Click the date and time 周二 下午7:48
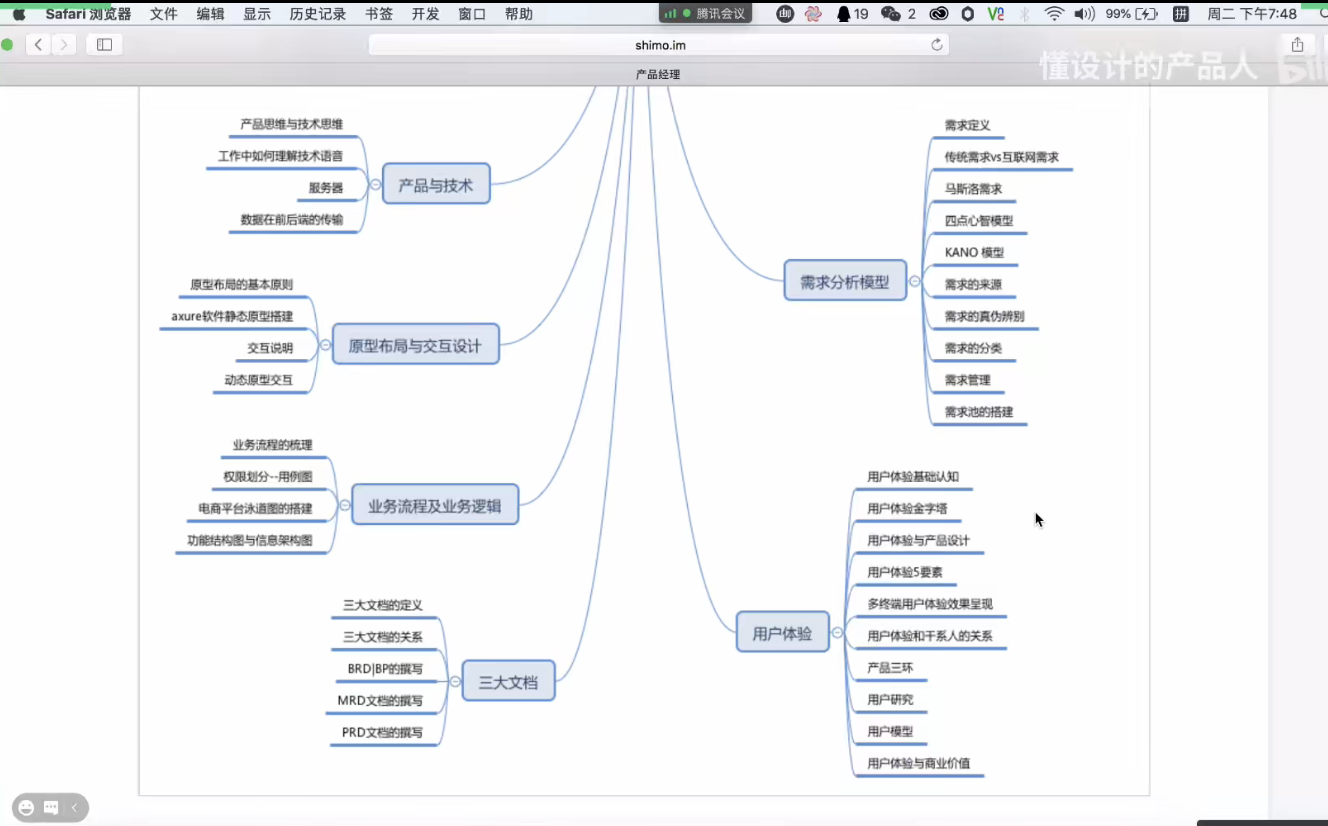This screenshot has width=1328, height=826. point(1252,14)
